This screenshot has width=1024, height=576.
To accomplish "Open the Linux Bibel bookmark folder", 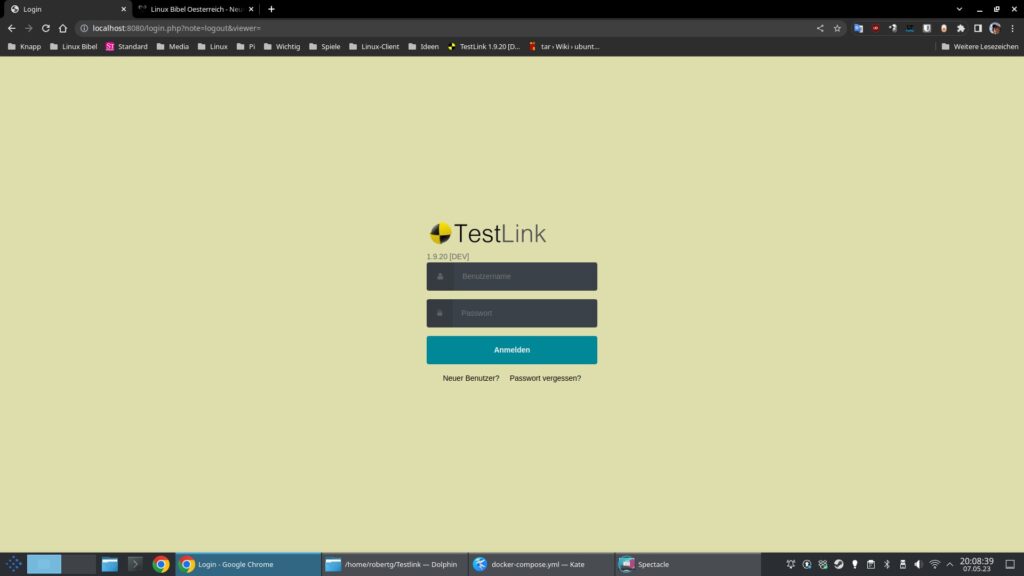I will tap(73, 46).
